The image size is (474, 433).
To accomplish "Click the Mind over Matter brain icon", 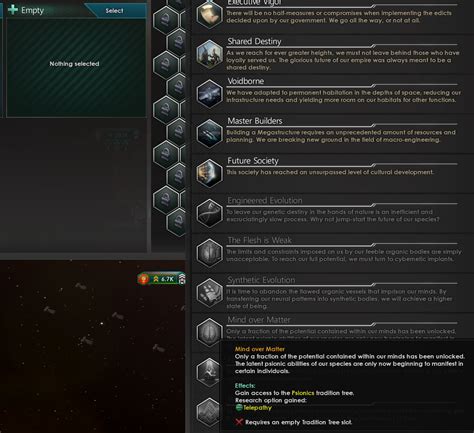I will [209, 332].
